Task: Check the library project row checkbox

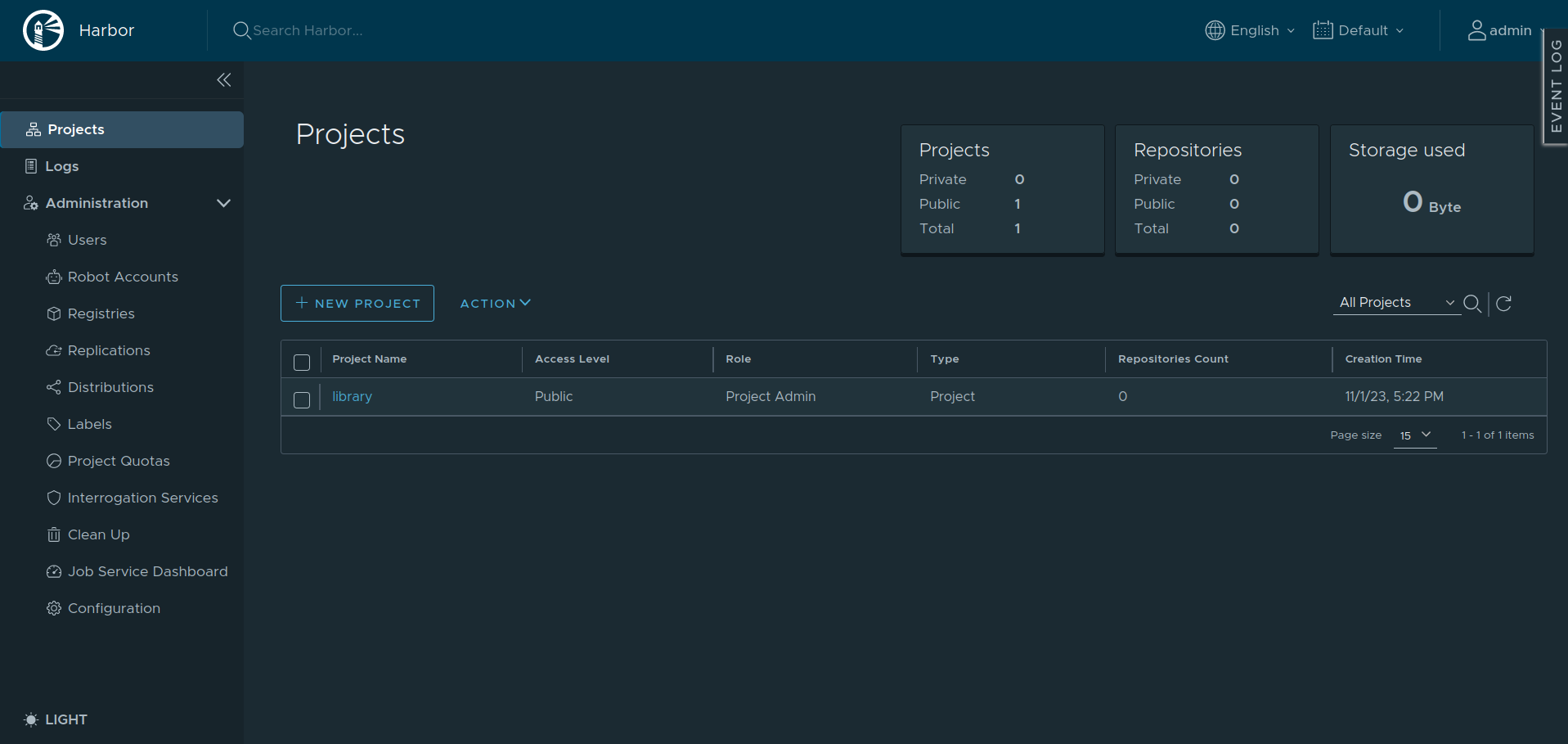Action: click(x=302, y=399)
